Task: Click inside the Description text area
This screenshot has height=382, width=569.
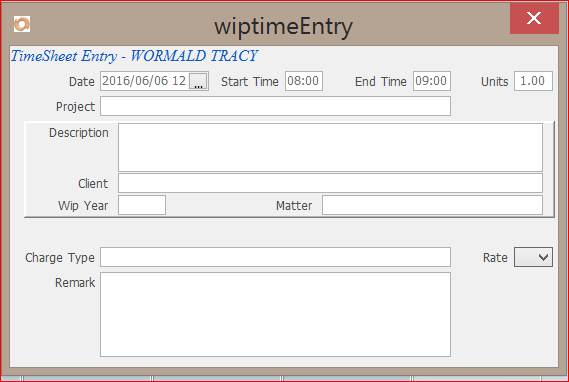Action: 330,147
